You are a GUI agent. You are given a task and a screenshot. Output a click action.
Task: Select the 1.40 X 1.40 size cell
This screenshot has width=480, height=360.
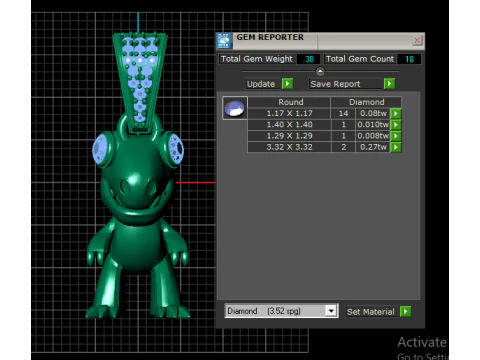pyautogui.click(x=289, y=125)
